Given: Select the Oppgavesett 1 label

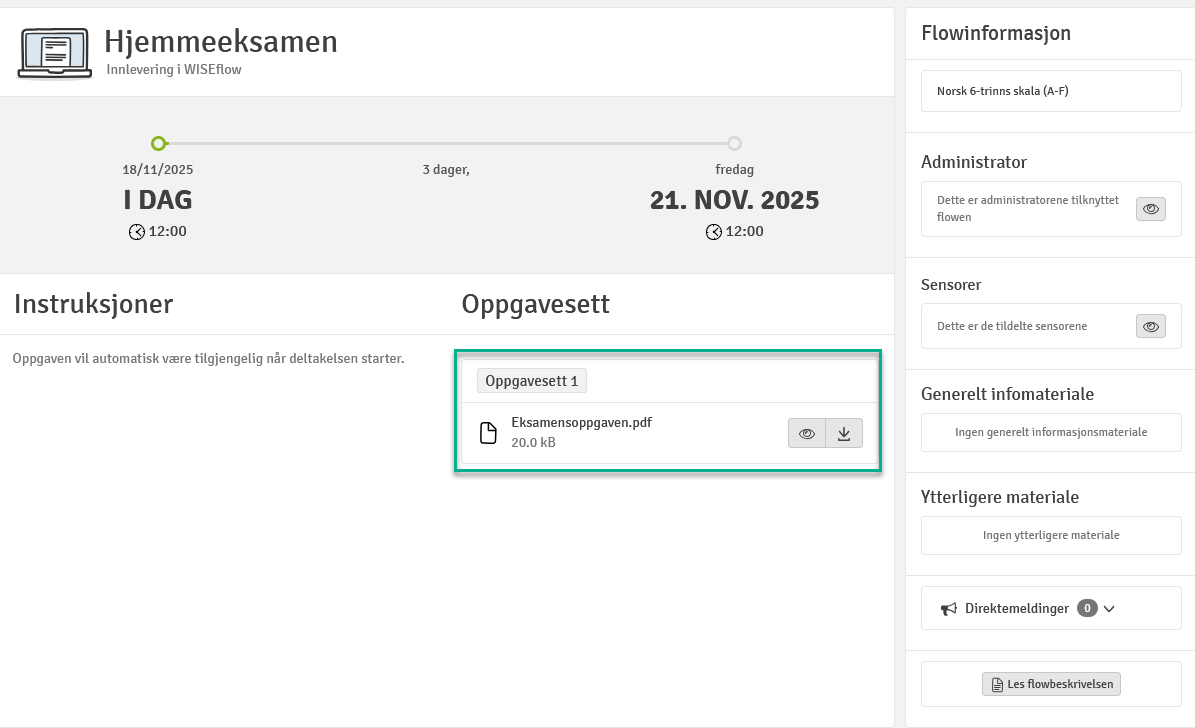Looking at the screenshot, I should [532, 380].
